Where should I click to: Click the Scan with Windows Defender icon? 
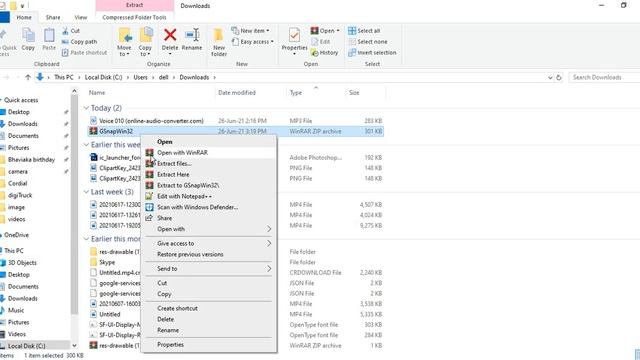pyautogui.click(x=149, y=207)
